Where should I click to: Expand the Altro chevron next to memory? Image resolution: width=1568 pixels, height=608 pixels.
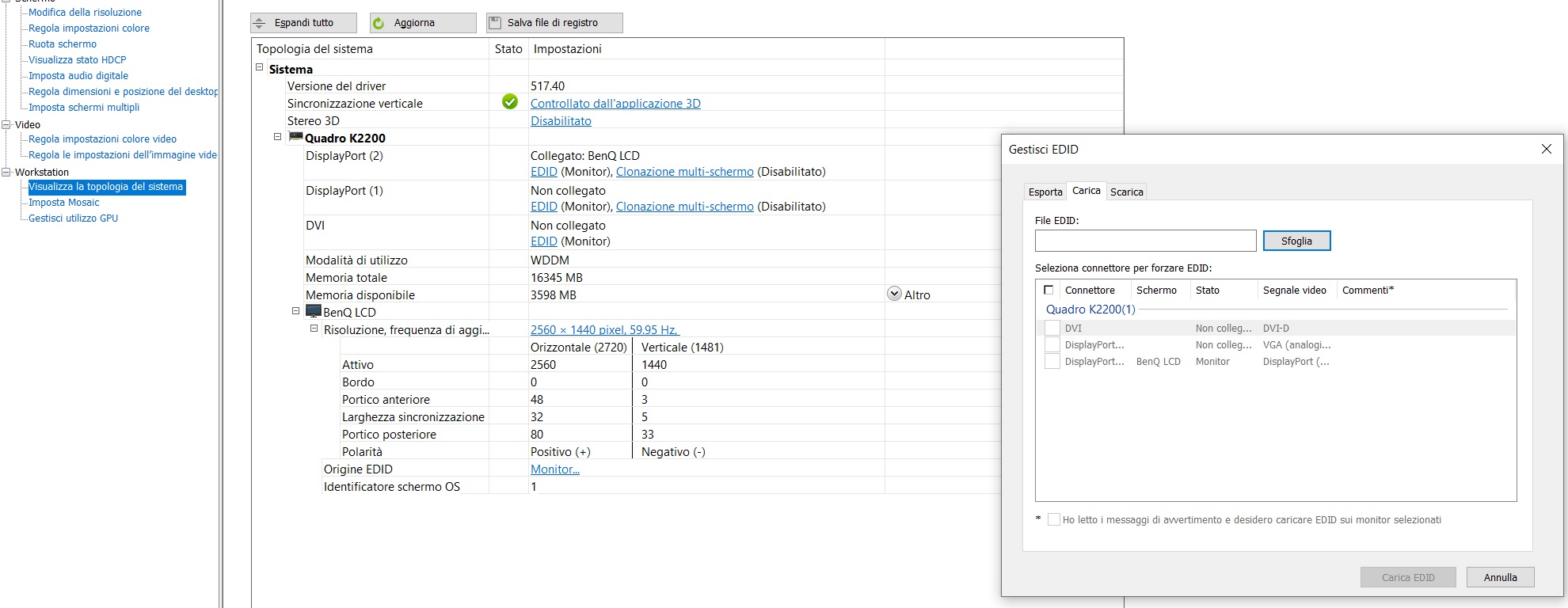click(894, 294)
